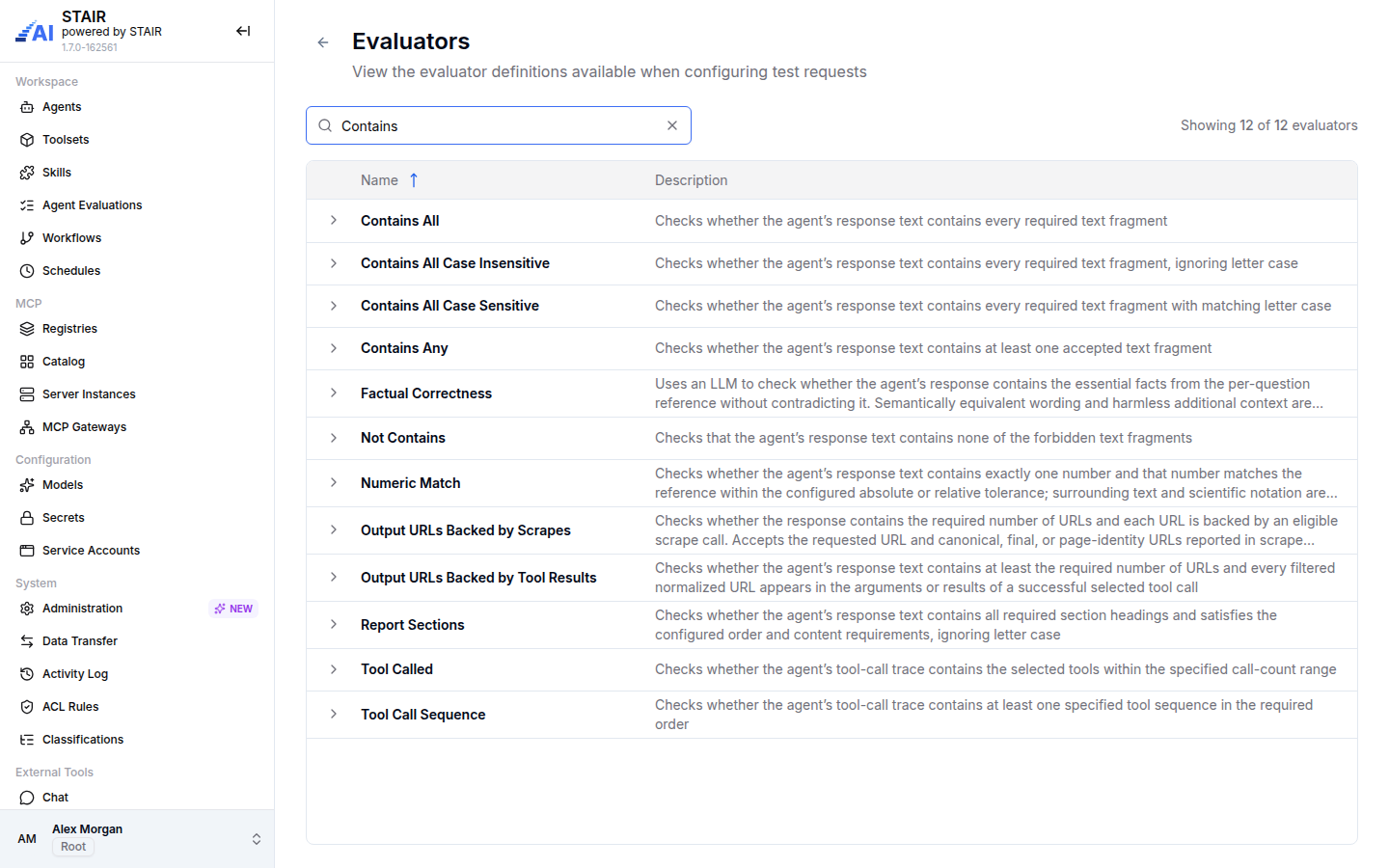The width and height of the screenshot is (1389, 868).
Task: Click the STAIR AI logo
Action: [x=35, y=32]
